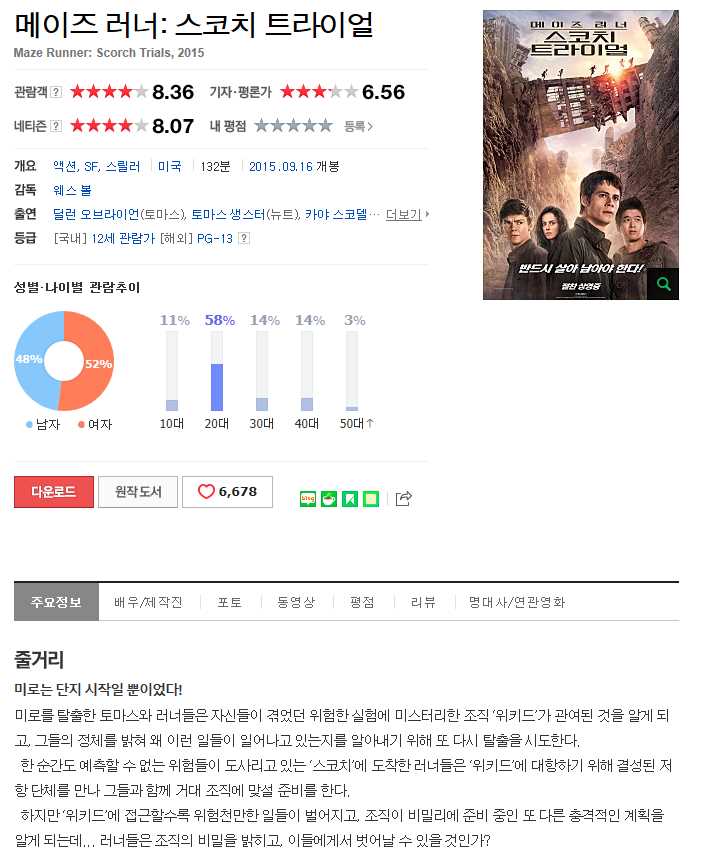This screenshot has width=702, height=863.
Task: Share to Naver blog icon
Action: [308, 499]
